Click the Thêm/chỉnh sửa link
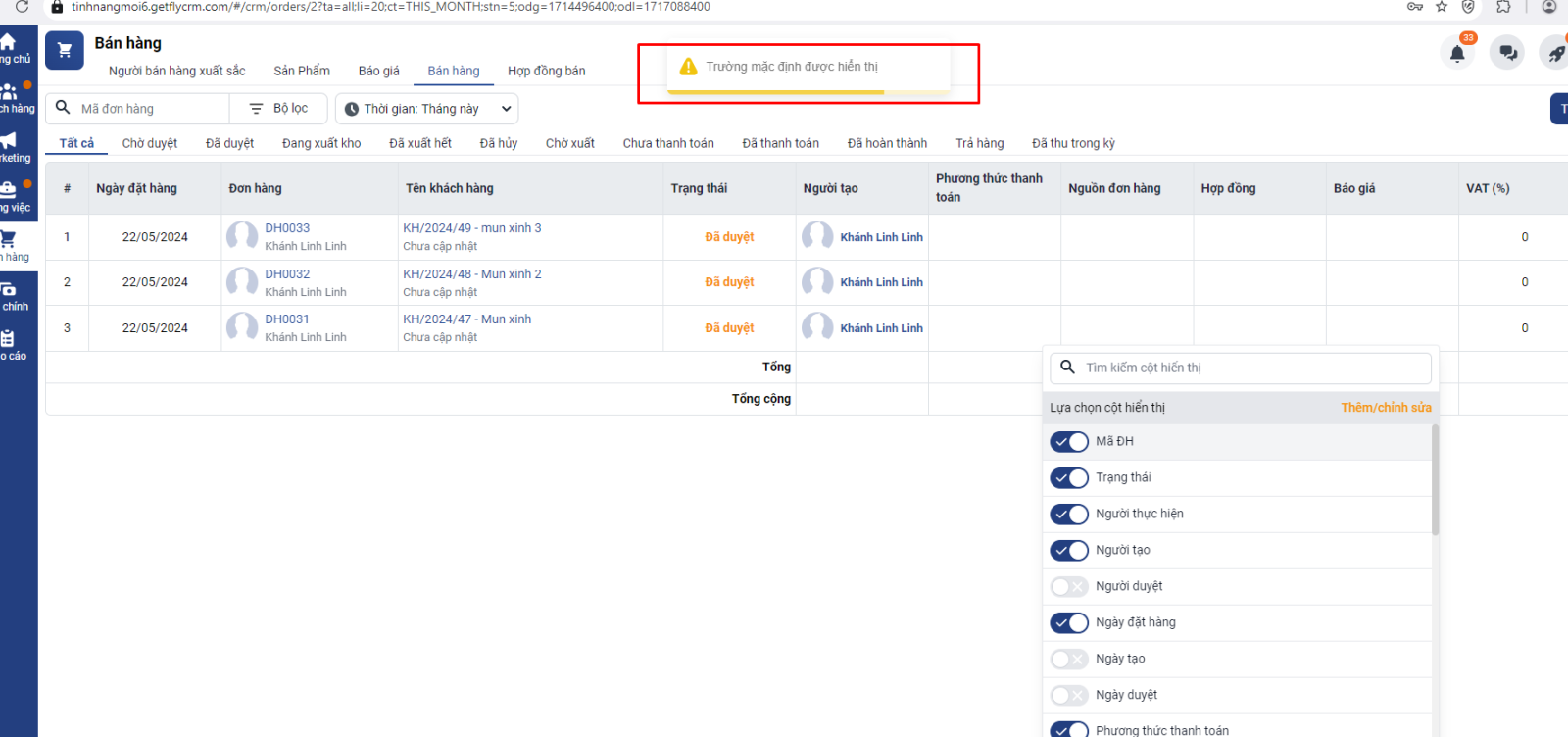1568x737 pixels. click(x=1386, y=408)
